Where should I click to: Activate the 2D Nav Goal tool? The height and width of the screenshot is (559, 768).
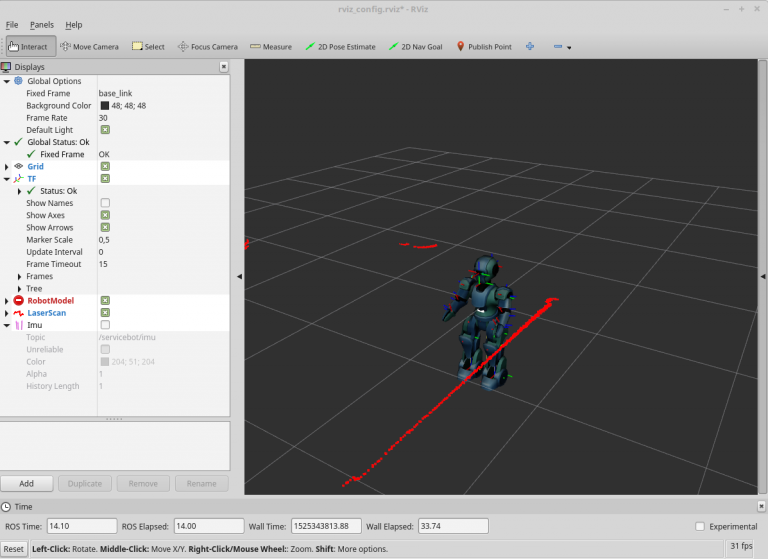click(x=415, y=46)
